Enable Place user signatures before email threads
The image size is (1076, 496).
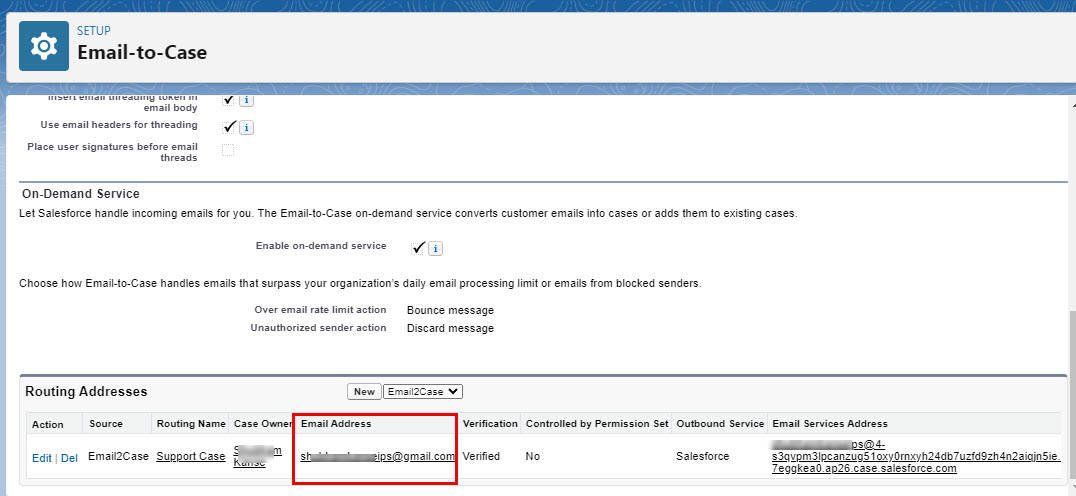pyautogui.click(x=228, y=150)
